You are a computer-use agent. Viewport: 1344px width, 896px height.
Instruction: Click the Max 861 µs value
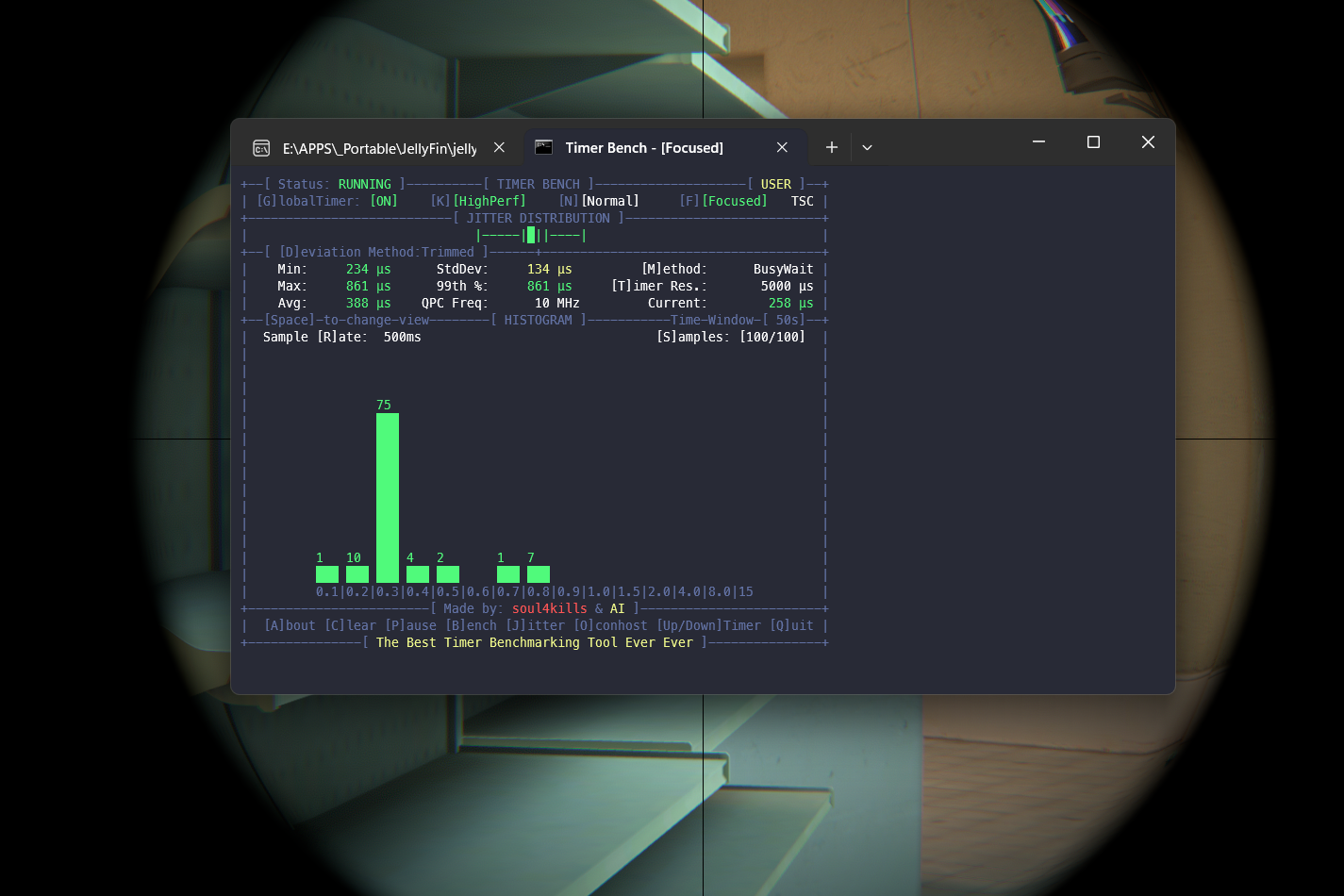click(x=369, y=286)
